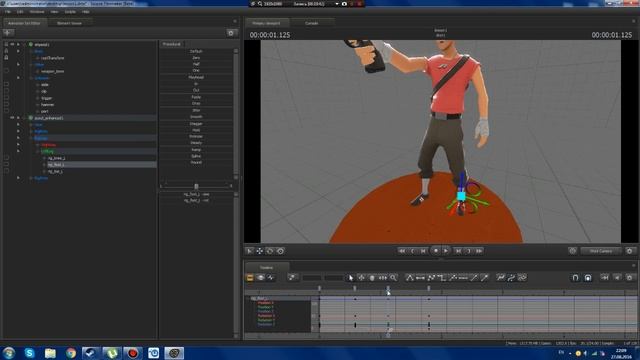Apply the Playhead preset
This screenshot has width=640, height=360.
click(x=196, y=77)
